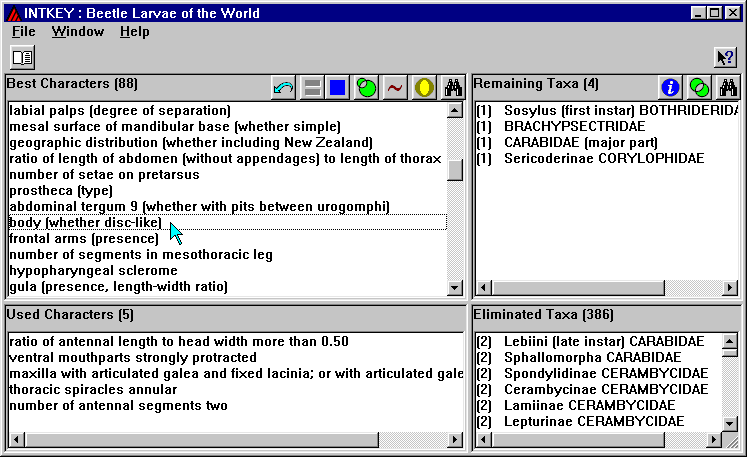The height and width of the screenshot is (457, 747).
Task: Click the INTKEY red title bar application icon
Action: click(14, 13)
